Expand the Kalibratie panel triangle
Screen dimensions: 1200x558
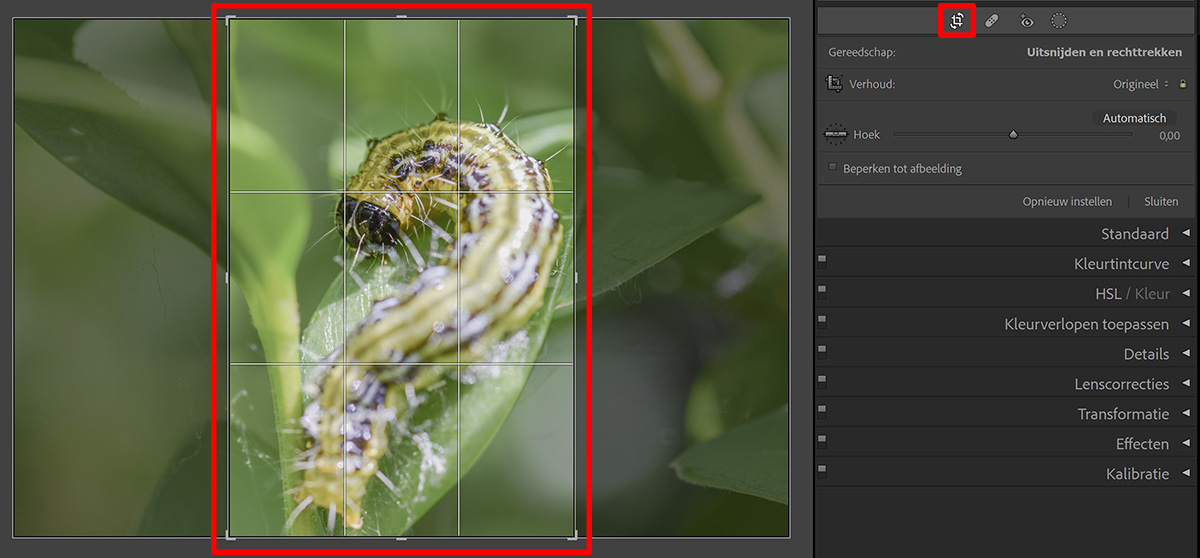(x=1186, y=473)
